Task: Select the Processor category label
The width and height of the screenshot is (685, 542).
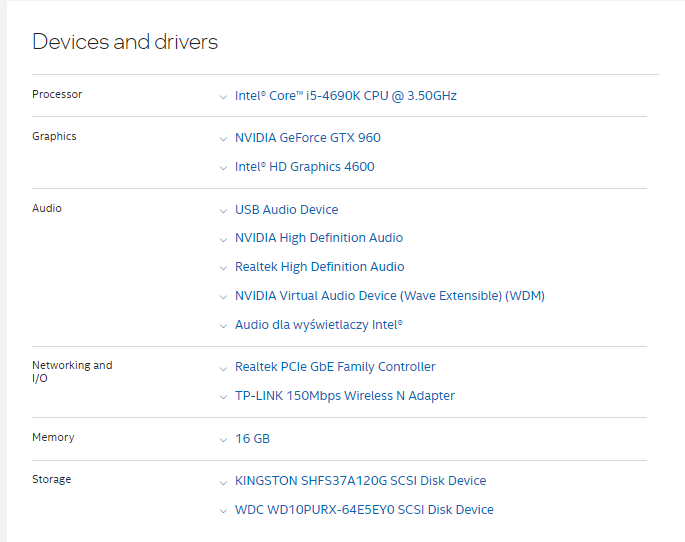Action: 57,94
